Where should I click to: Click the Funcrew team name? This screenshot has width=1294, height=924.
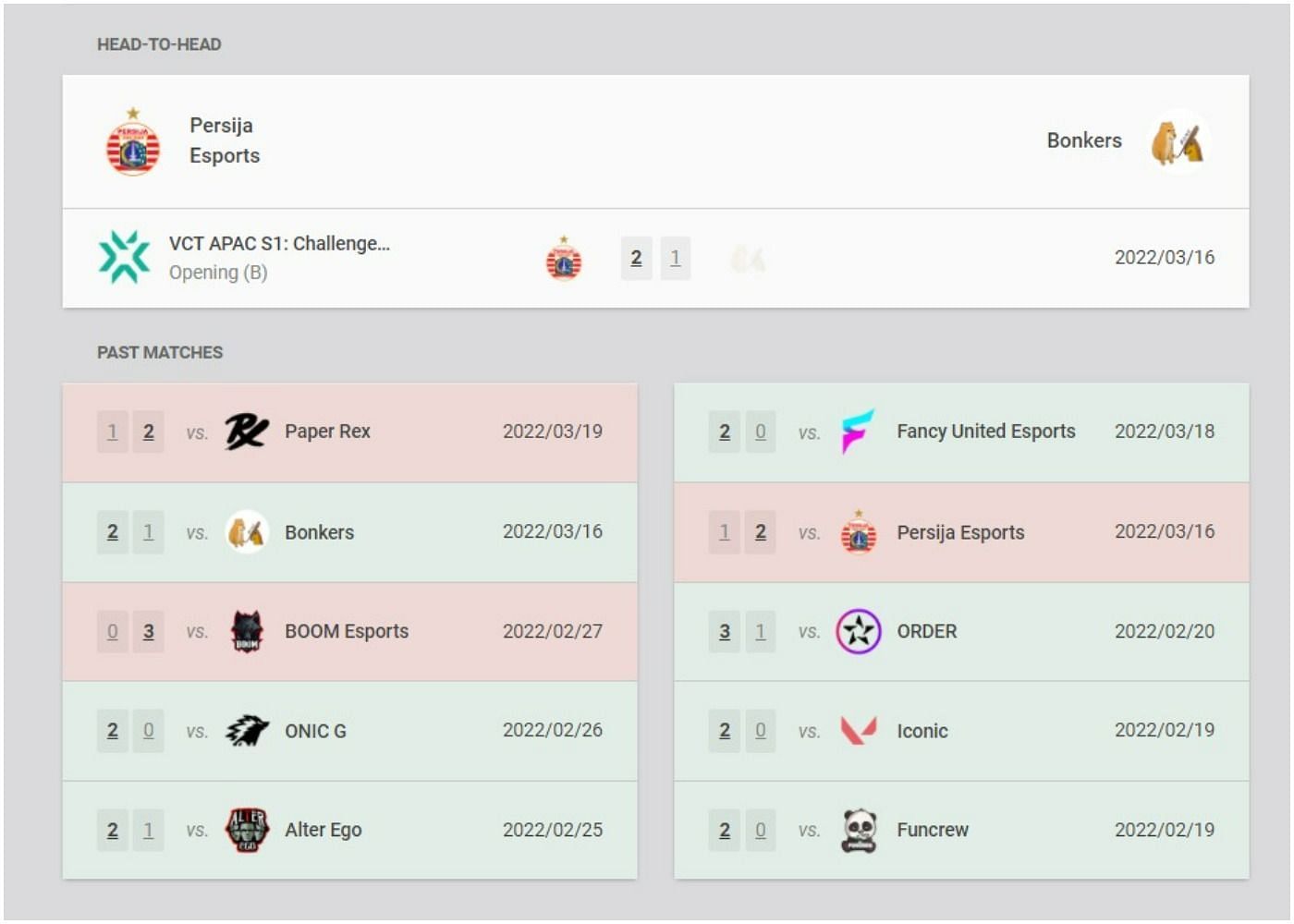click(x=933, y=830)
